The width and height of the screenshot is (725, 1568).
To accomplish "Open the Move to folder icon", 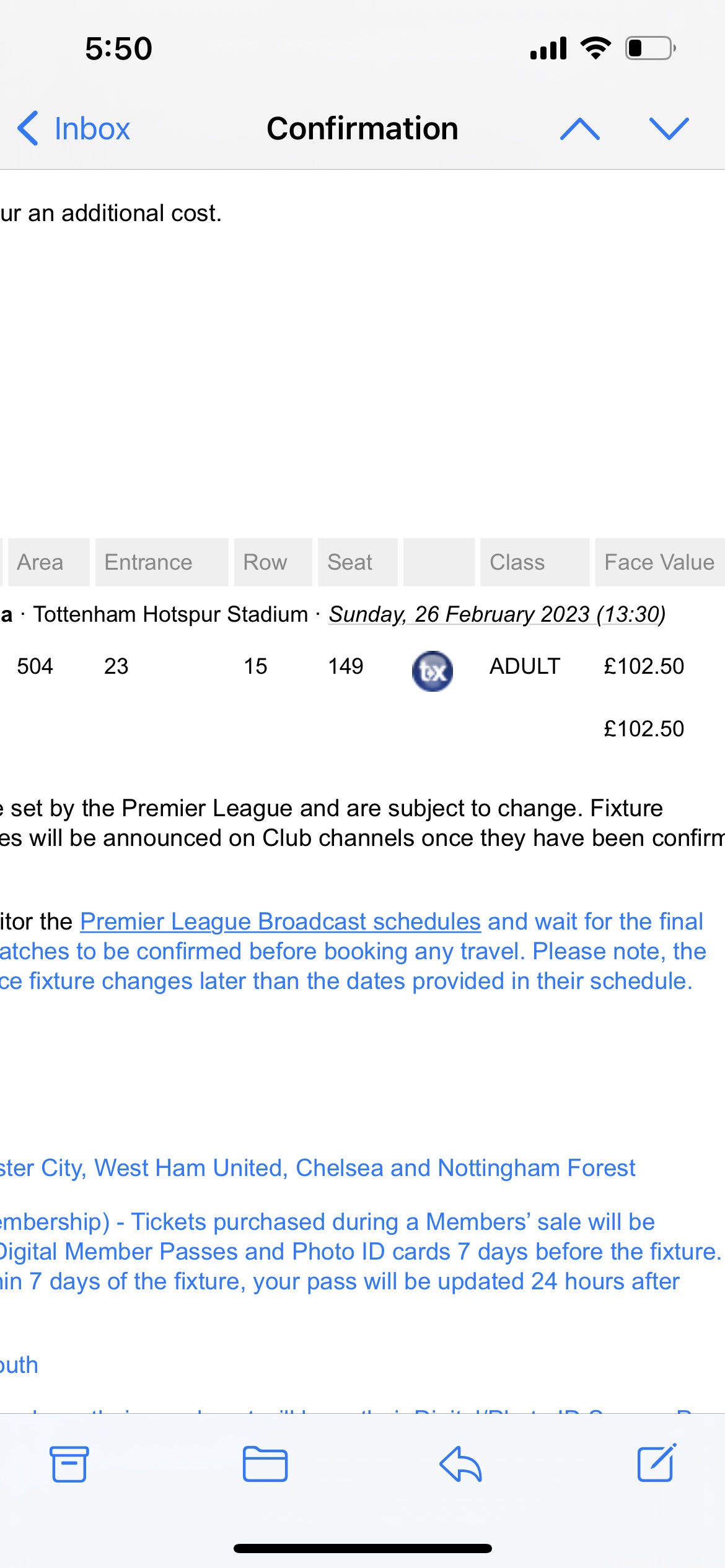I will [265, 1464].
